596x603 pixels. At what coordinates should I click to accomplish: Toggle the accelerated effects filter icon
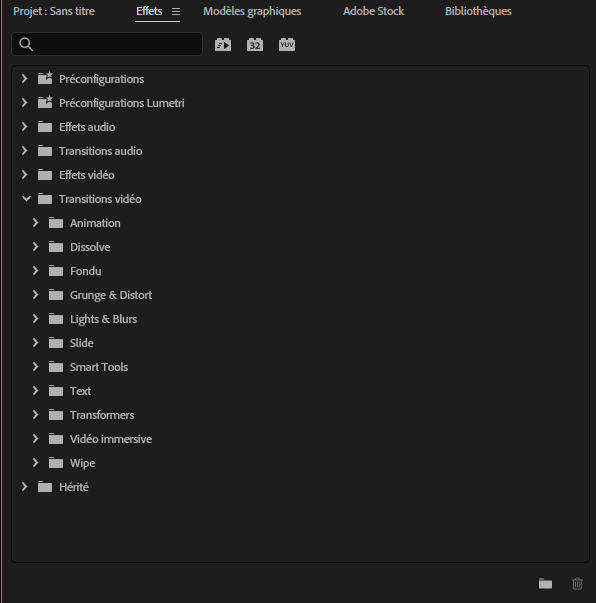click(x=223, y=45)
